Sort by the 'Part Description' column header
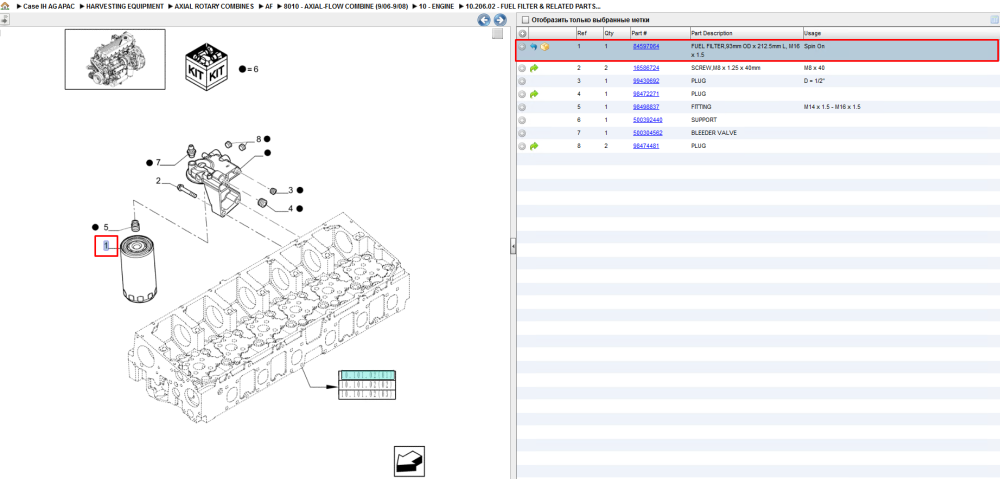This screenshot has height=479, width=1000. click(746, 33)
